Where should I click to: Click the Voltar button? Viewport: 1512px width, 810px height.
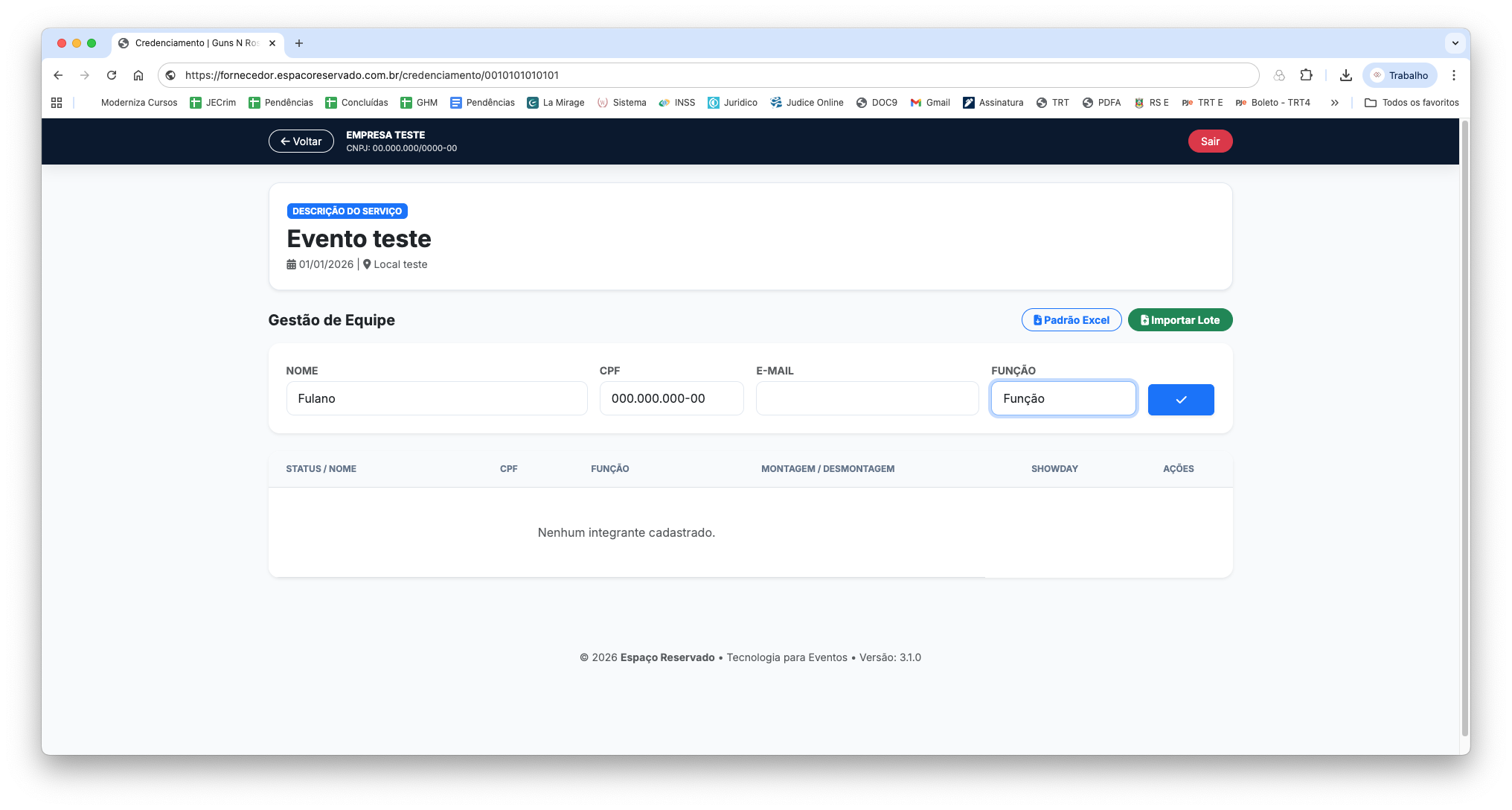coord(301,141)
